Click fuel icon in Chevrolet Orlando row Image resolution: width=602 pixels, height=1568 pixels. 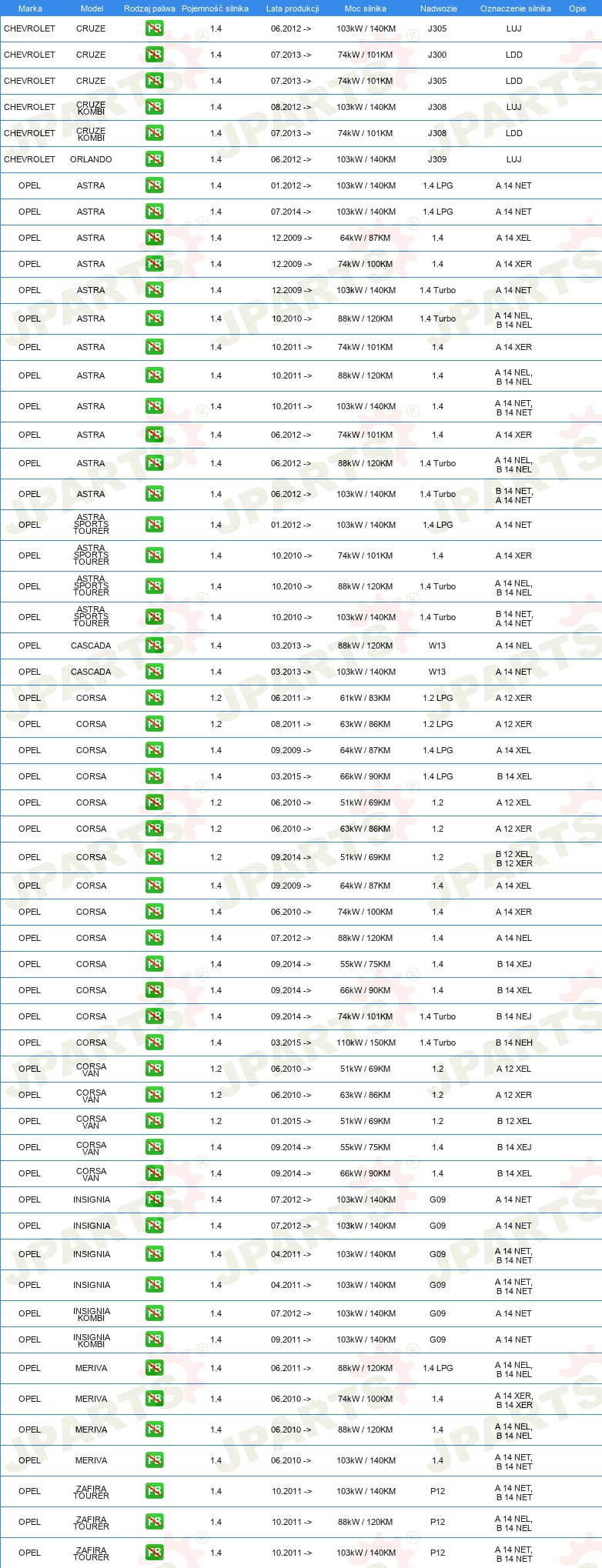[154, 159]
